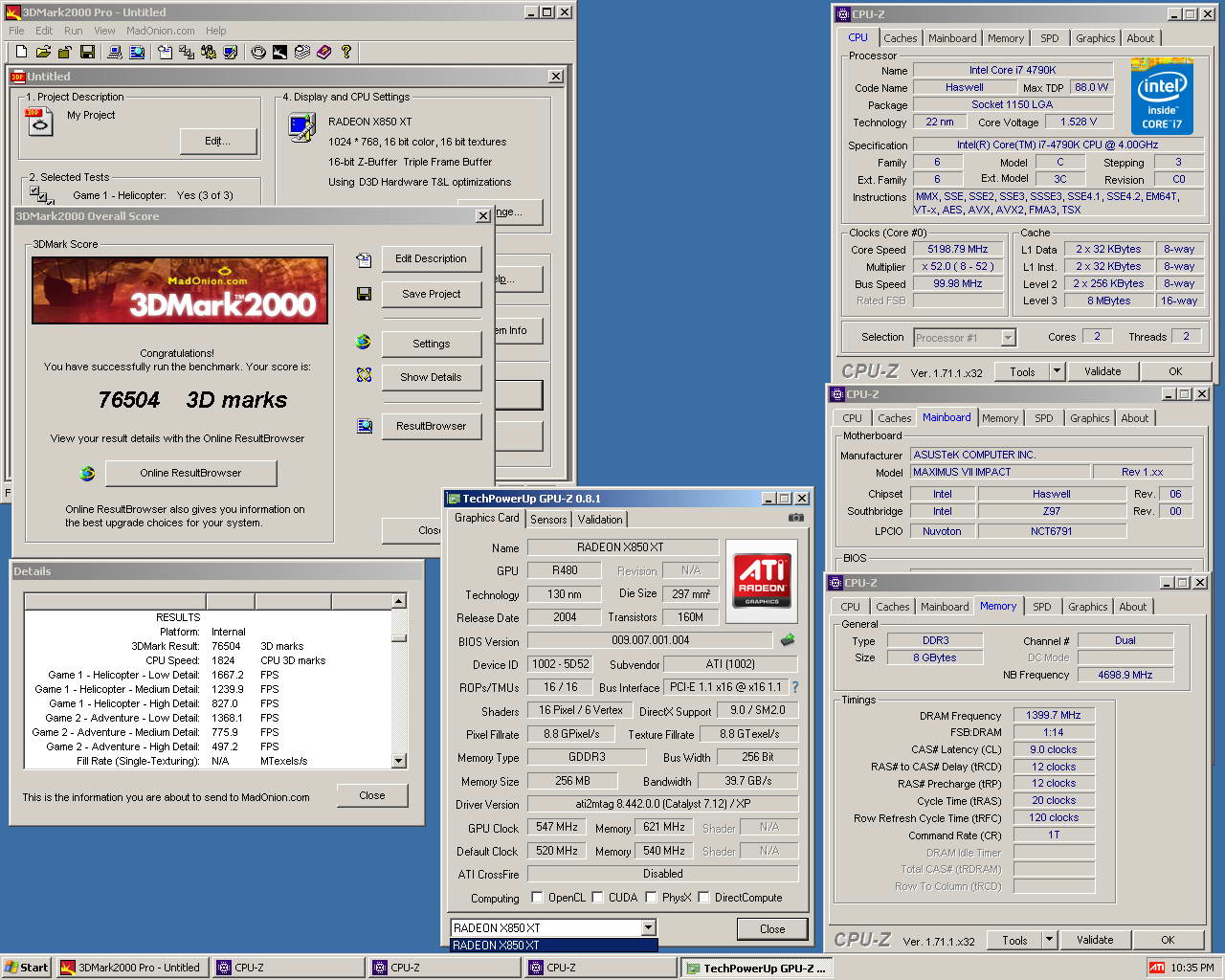The width and height of the screenshot is (1225, 980).
Task: Open the Sensors tab in GPU-Z
Action: [548, 520]
